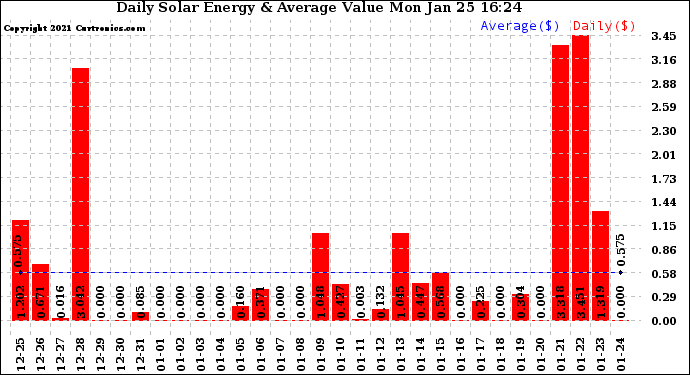This screenshot has width=690, height=375.
Task: Click the 01-17 bar labeled 0.225
Action: point(481,310)
